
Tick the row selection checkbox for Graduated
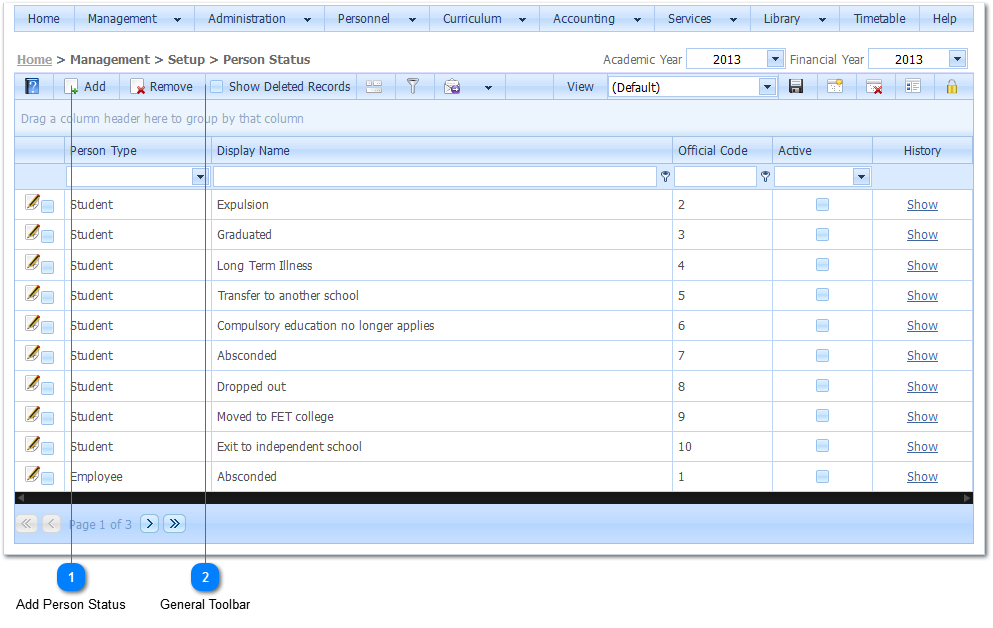click(47, 237)
